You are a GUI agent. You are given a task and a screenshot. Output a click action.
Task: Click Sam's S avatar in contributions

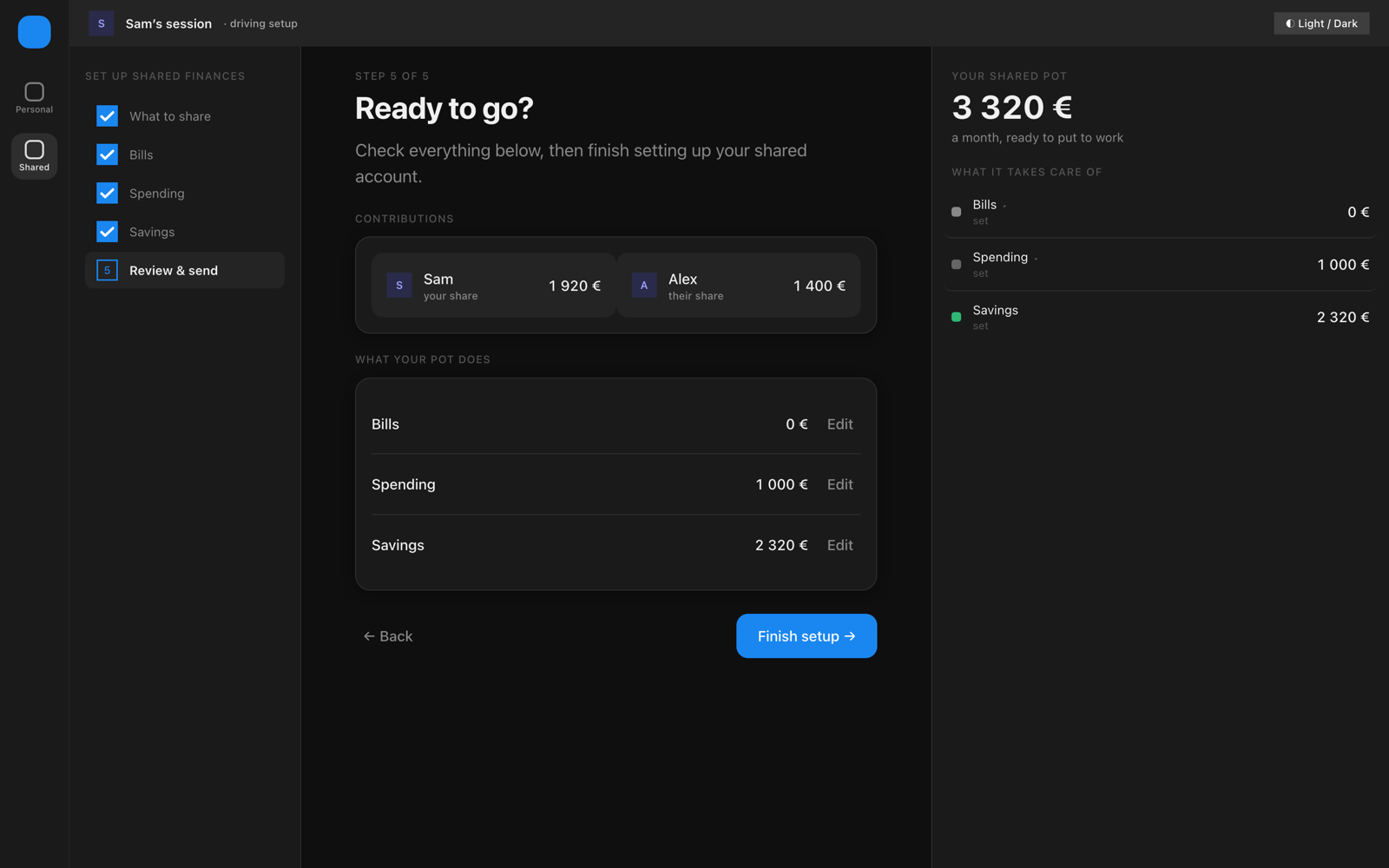[399, 285]
